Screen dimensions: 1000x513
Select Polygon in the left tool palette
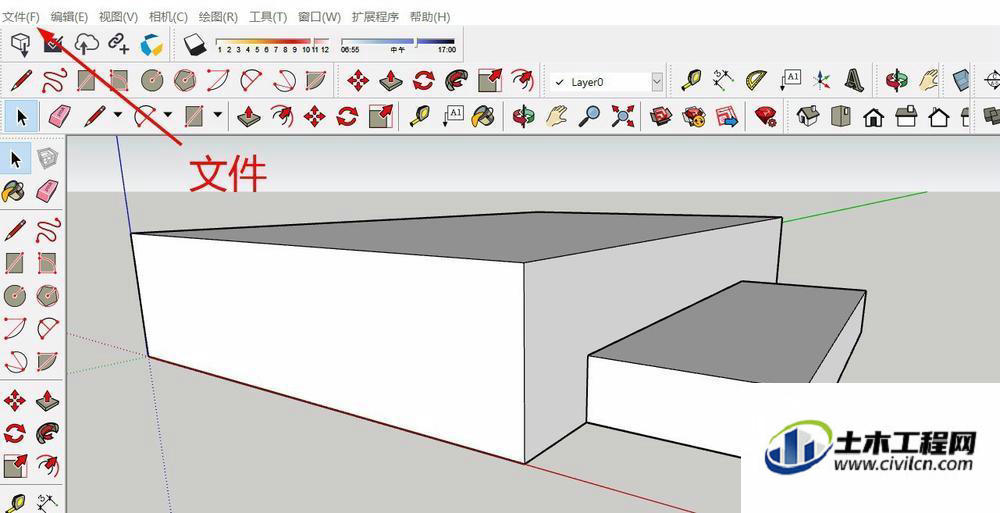pyautogui.click(x=47, y=295)
